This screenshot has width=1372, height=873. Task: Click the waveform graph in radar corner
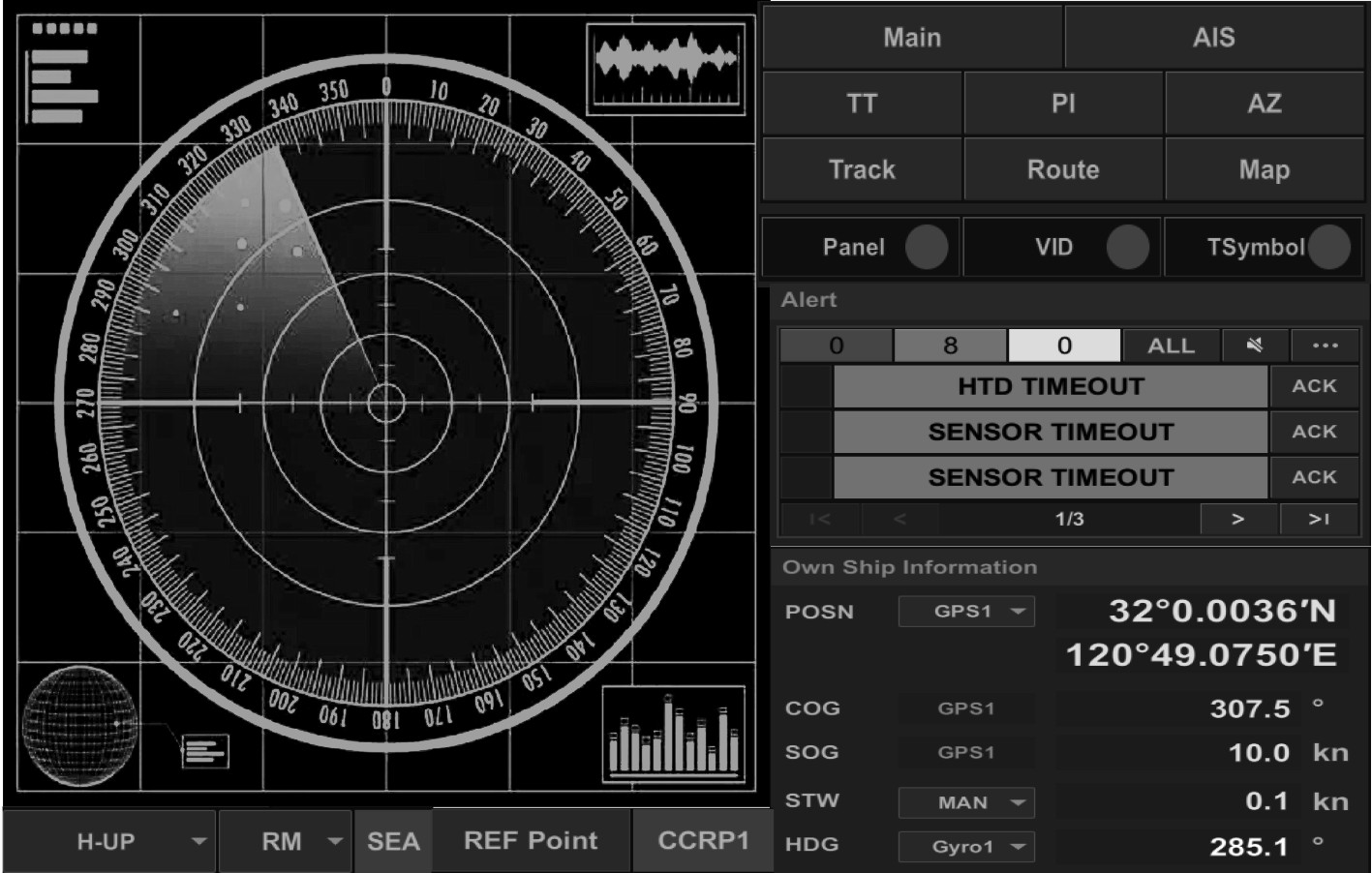pyautogui.click(x=666, y=69)
